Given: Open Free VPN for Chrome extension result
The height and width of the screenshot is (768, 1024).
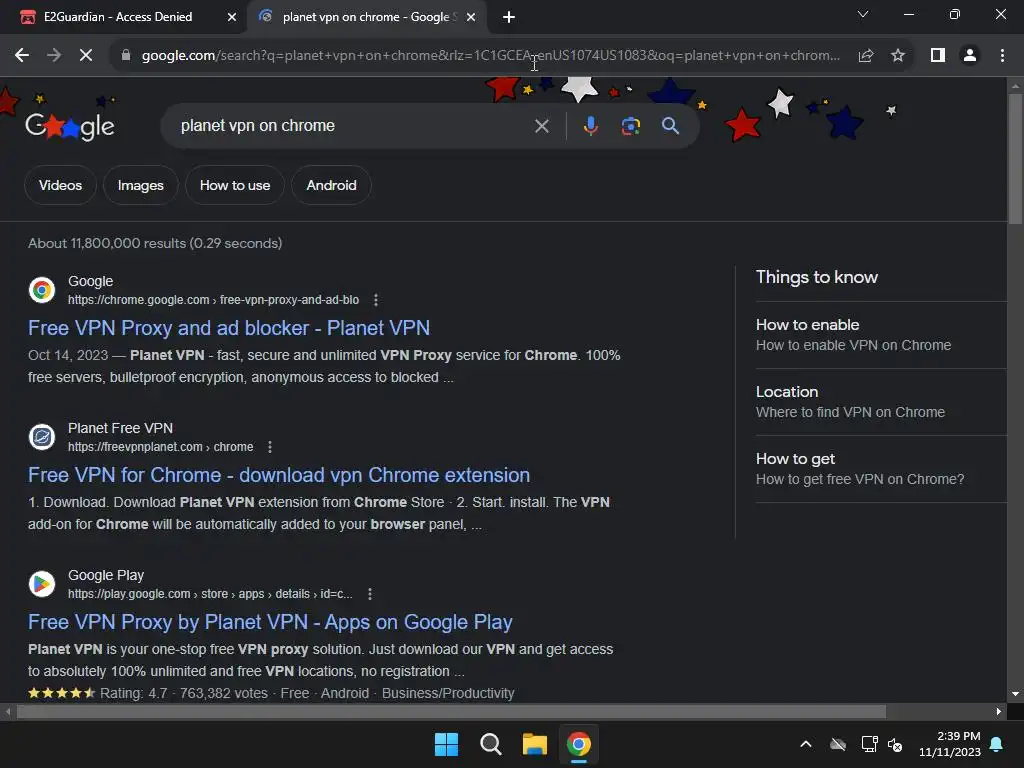Looking at the screenshot, I should tap(279, 475).
